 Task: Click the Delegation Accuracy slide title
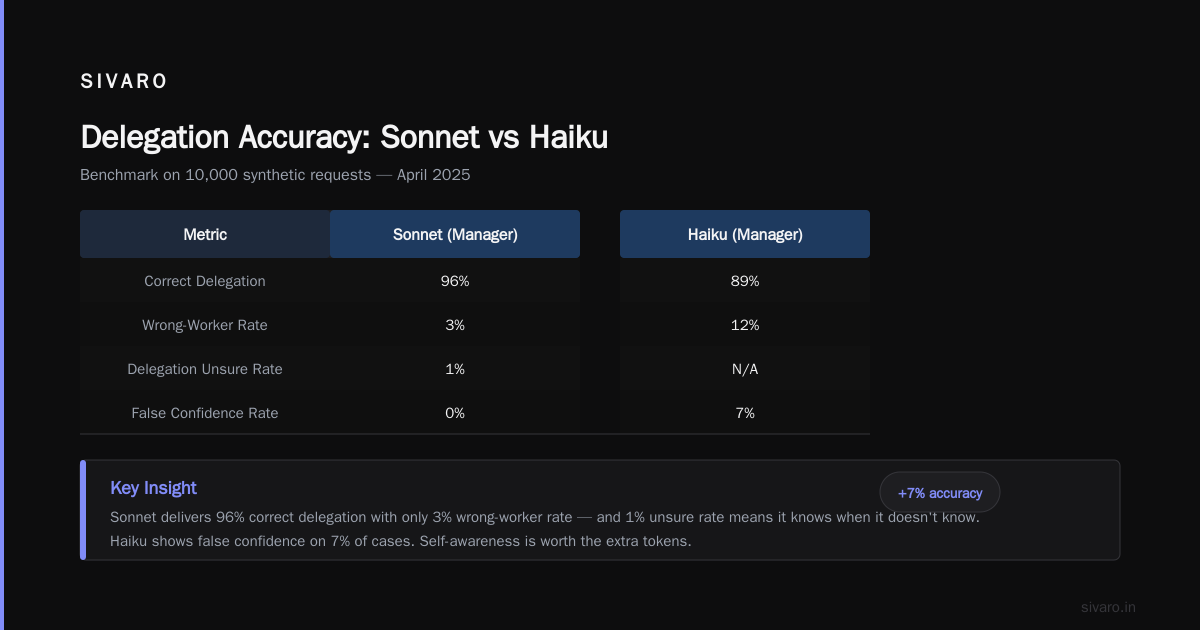click(344, 137)
